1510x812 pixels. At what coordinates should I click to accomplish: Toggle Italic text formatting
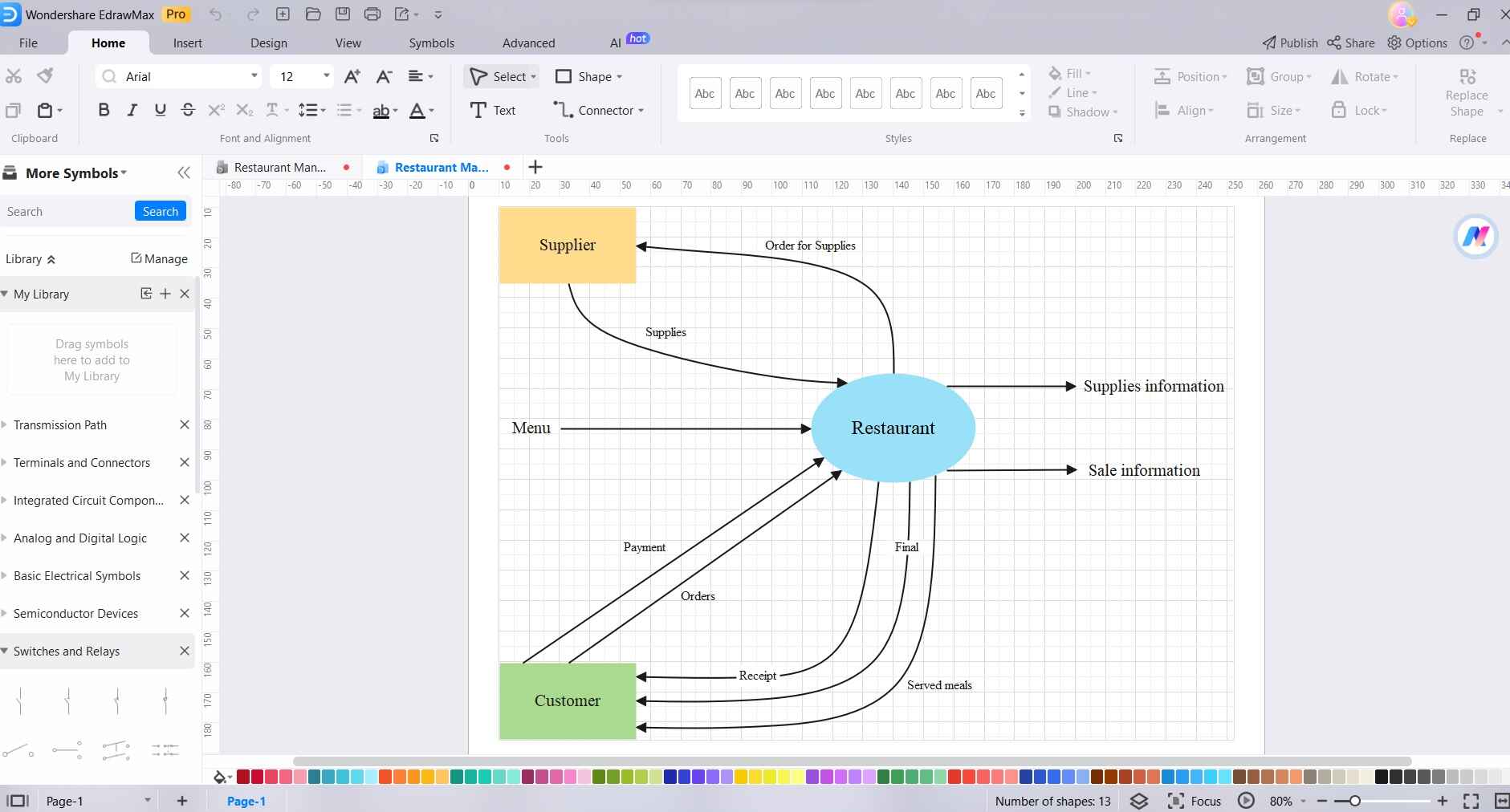(x=132, y=110)
